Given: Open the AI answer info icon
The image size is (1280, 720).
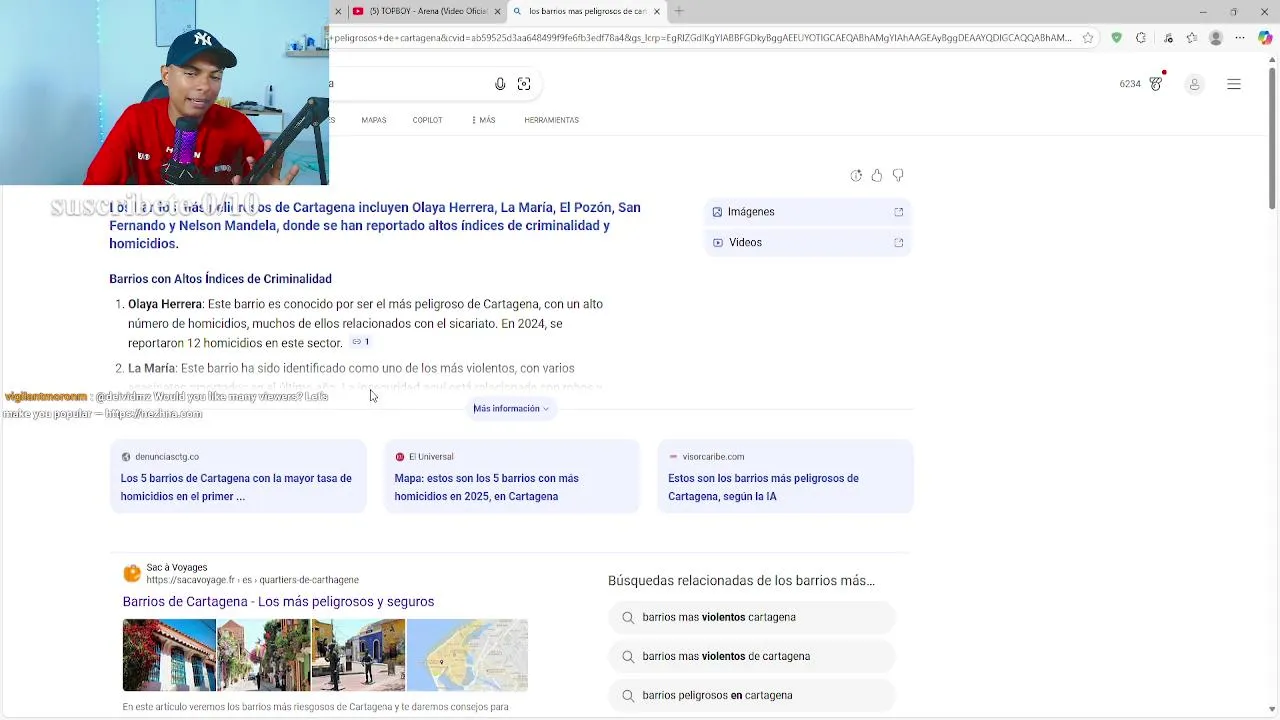Looking at the screenshot, I should pyautogui.click(x=856, y=176).
